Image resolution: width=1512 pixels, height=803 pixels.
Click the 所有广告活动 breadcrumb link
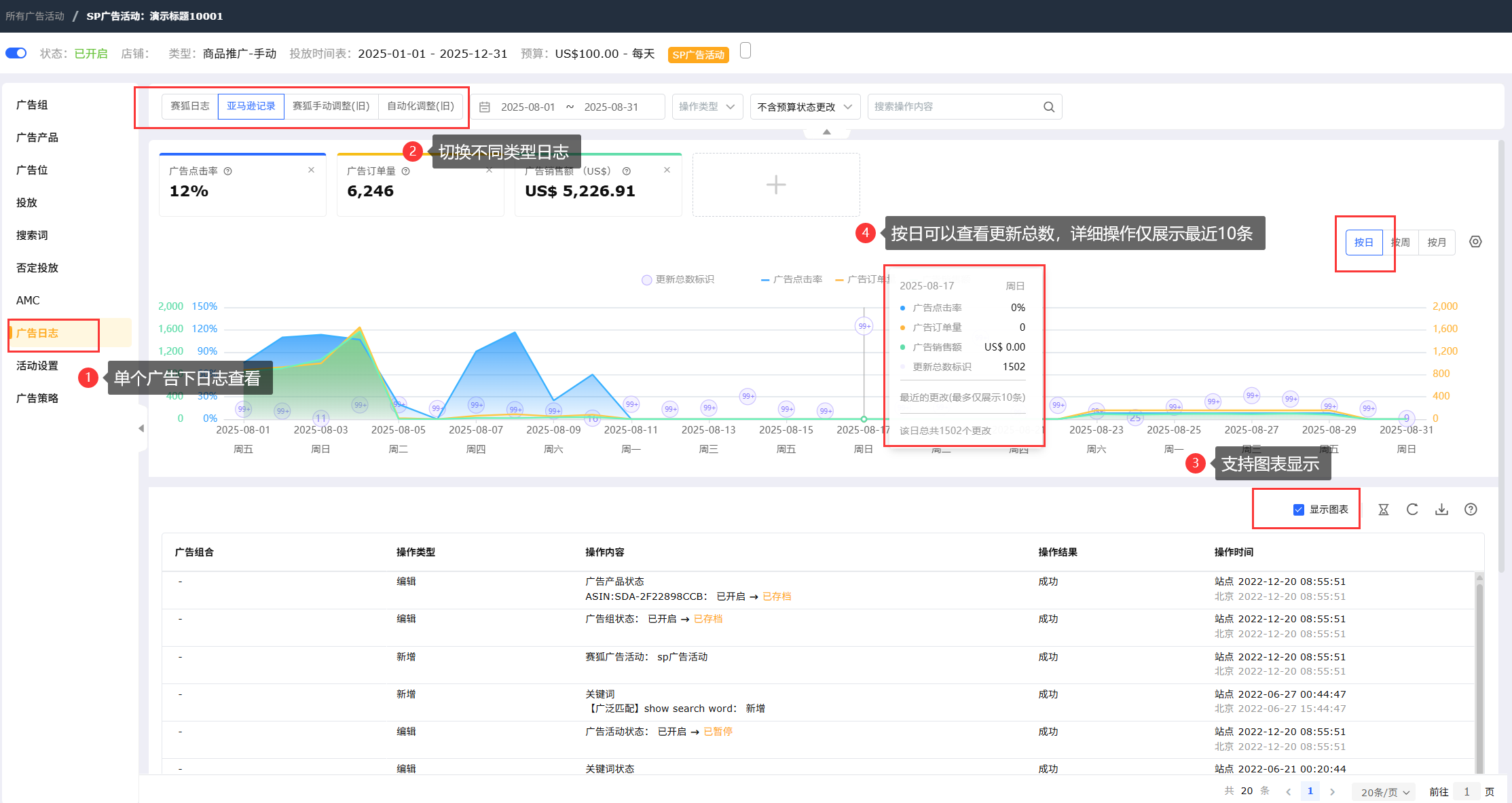[35, 16]
